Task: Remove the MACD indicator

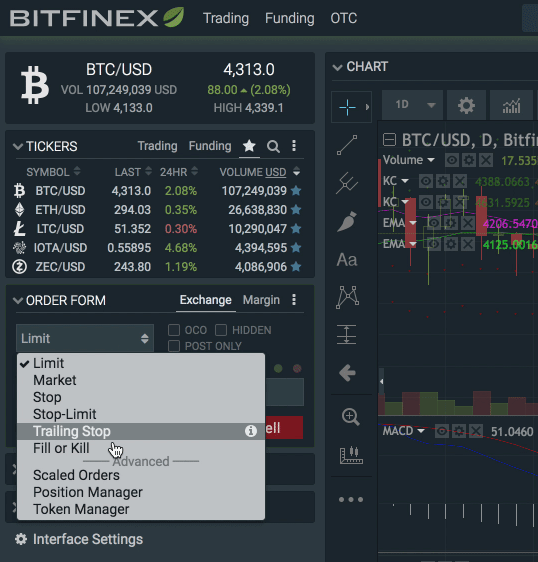Action: (476, 431)
